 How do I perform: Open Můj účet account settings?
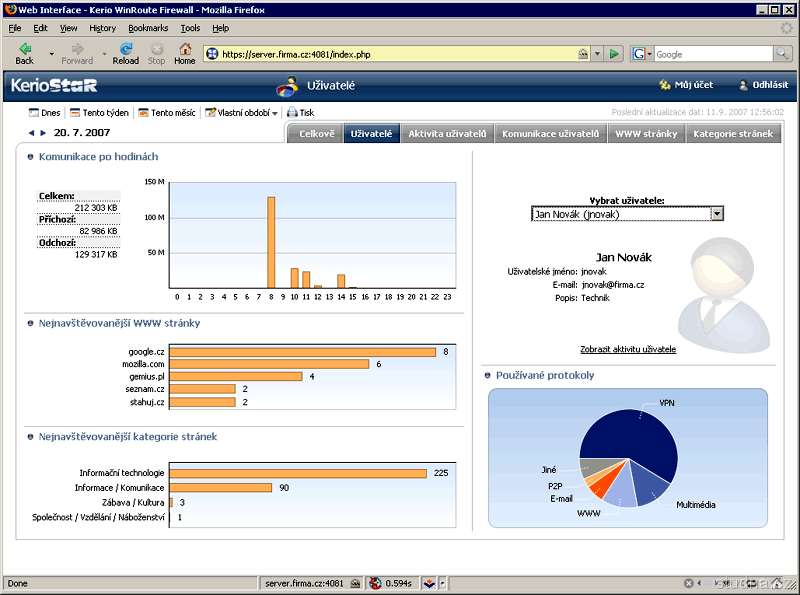pos(686,86)
